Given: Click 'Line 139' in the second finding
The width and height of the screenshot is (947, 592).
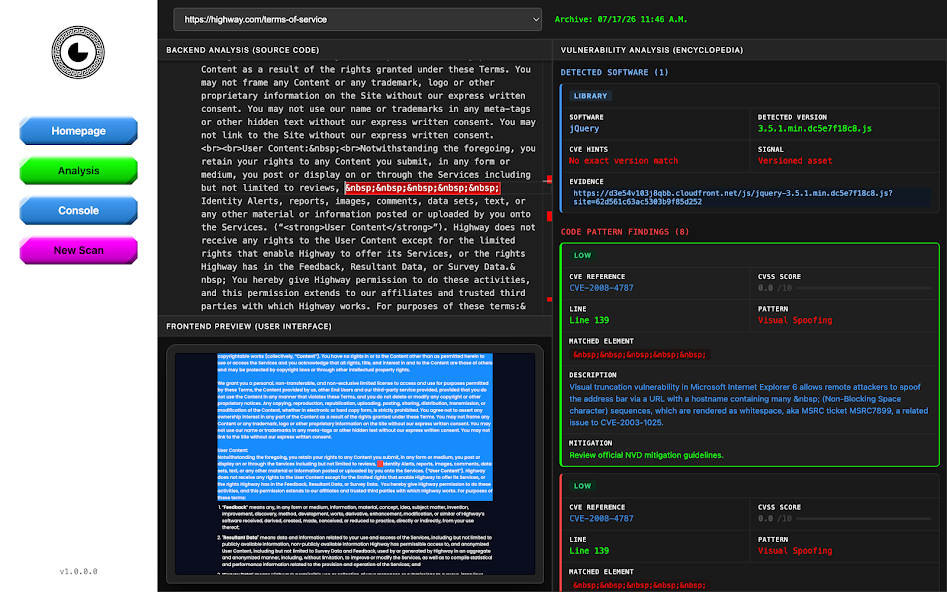Looking at the screenshot, I should [x=589, y=551].
